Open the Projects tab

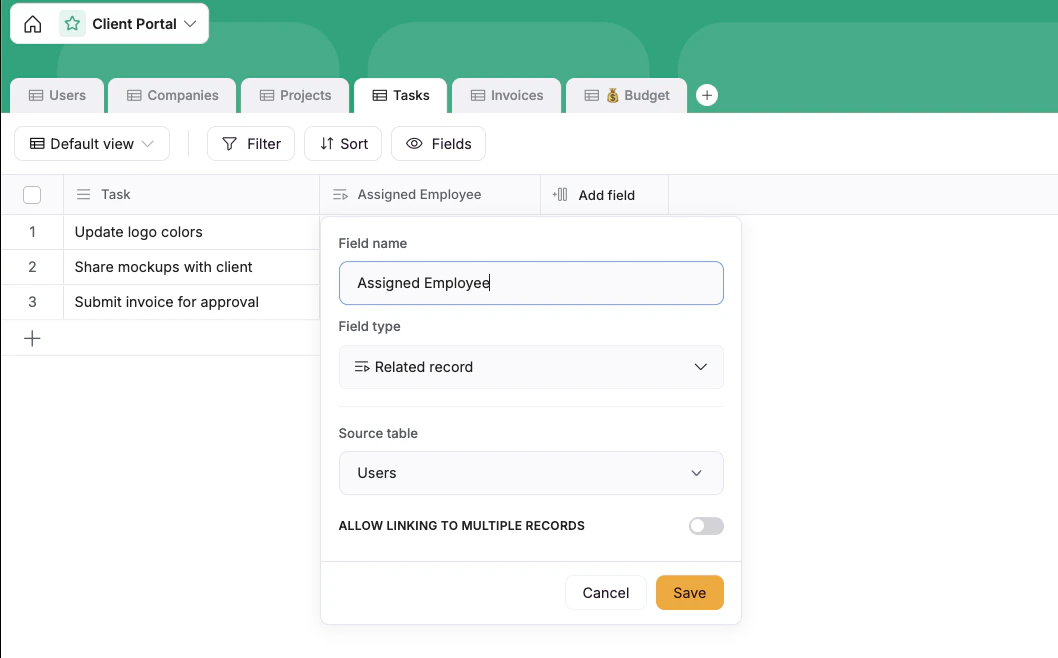[x=295, y=95]
